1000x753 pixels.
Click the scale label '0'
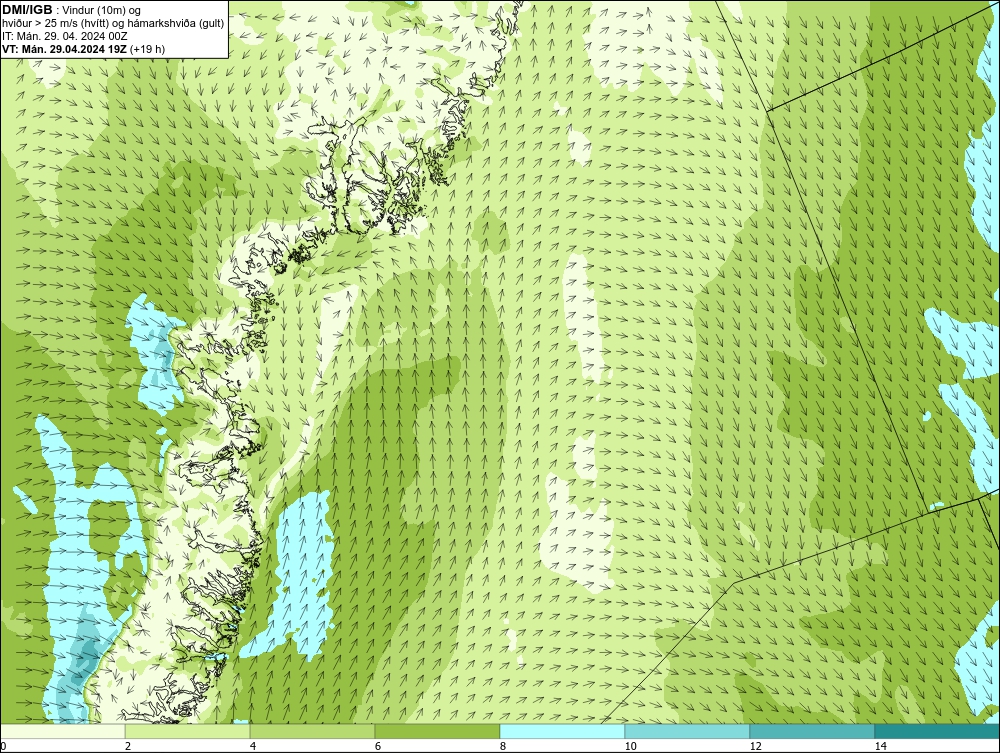3,746
